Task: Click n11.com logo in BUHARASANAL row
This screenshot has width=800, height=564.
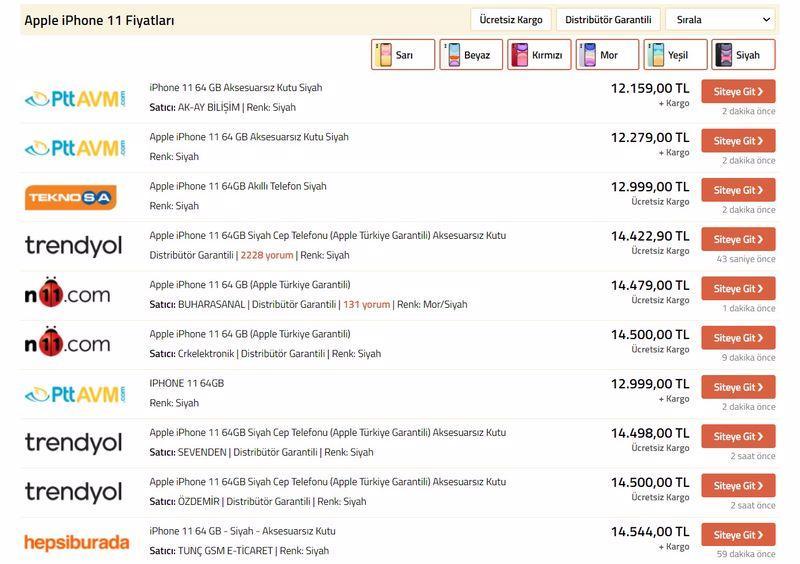Action: click(x=67, y=293)
